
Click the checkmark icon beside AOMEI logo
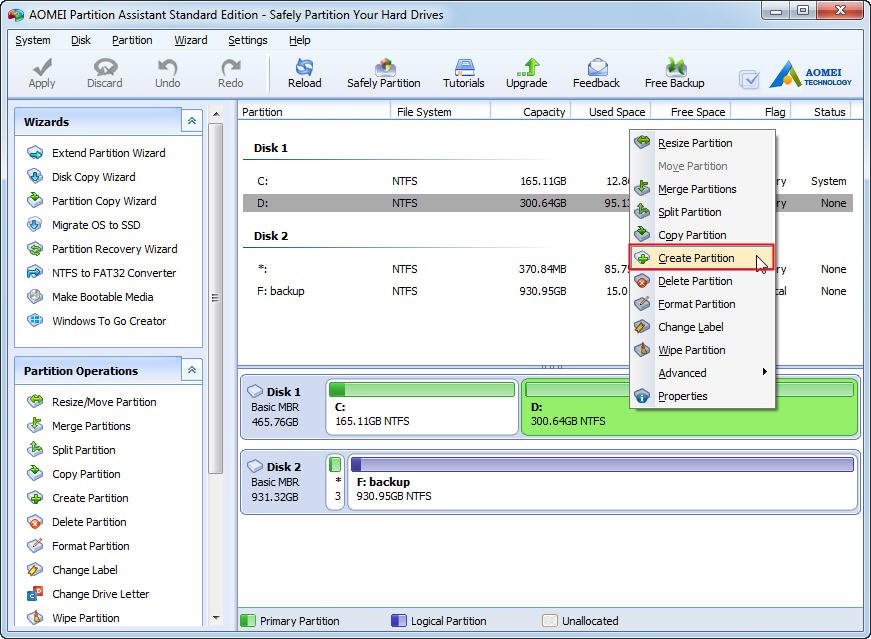point(749,80)
